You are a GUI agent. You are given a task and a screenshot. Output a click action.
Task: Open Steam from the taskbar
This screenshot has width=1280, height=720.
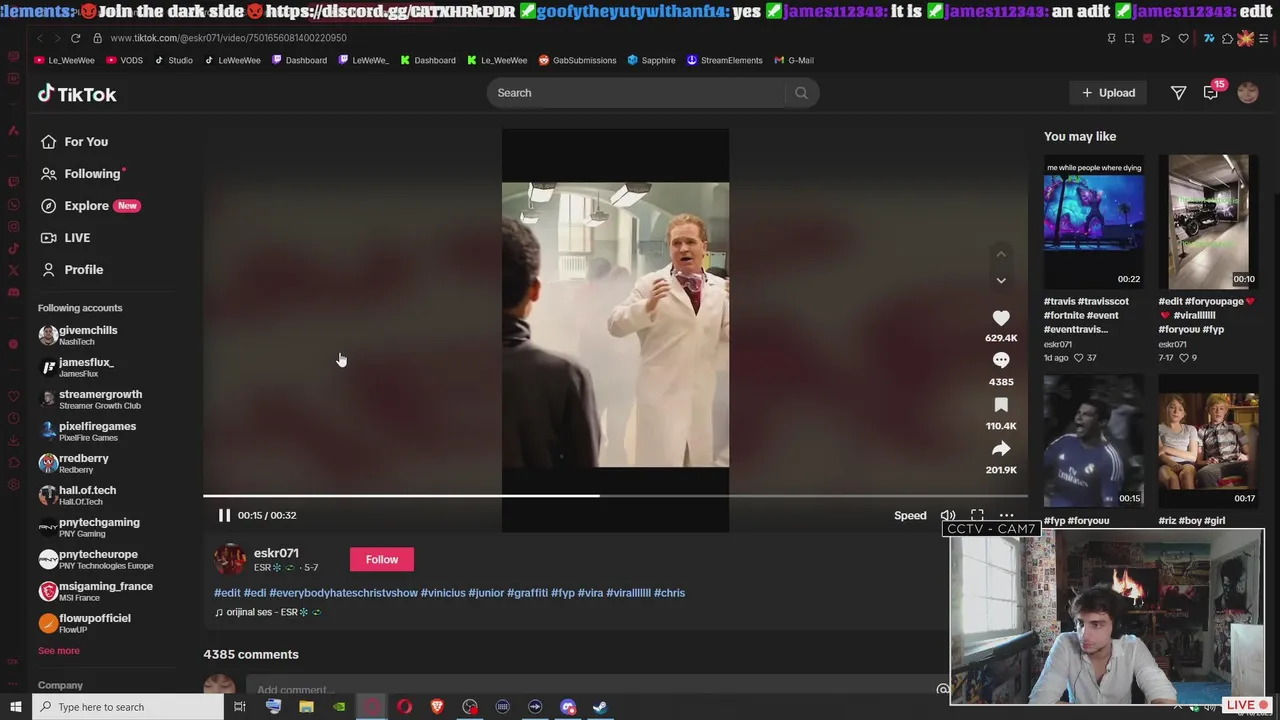pos(600,707)
